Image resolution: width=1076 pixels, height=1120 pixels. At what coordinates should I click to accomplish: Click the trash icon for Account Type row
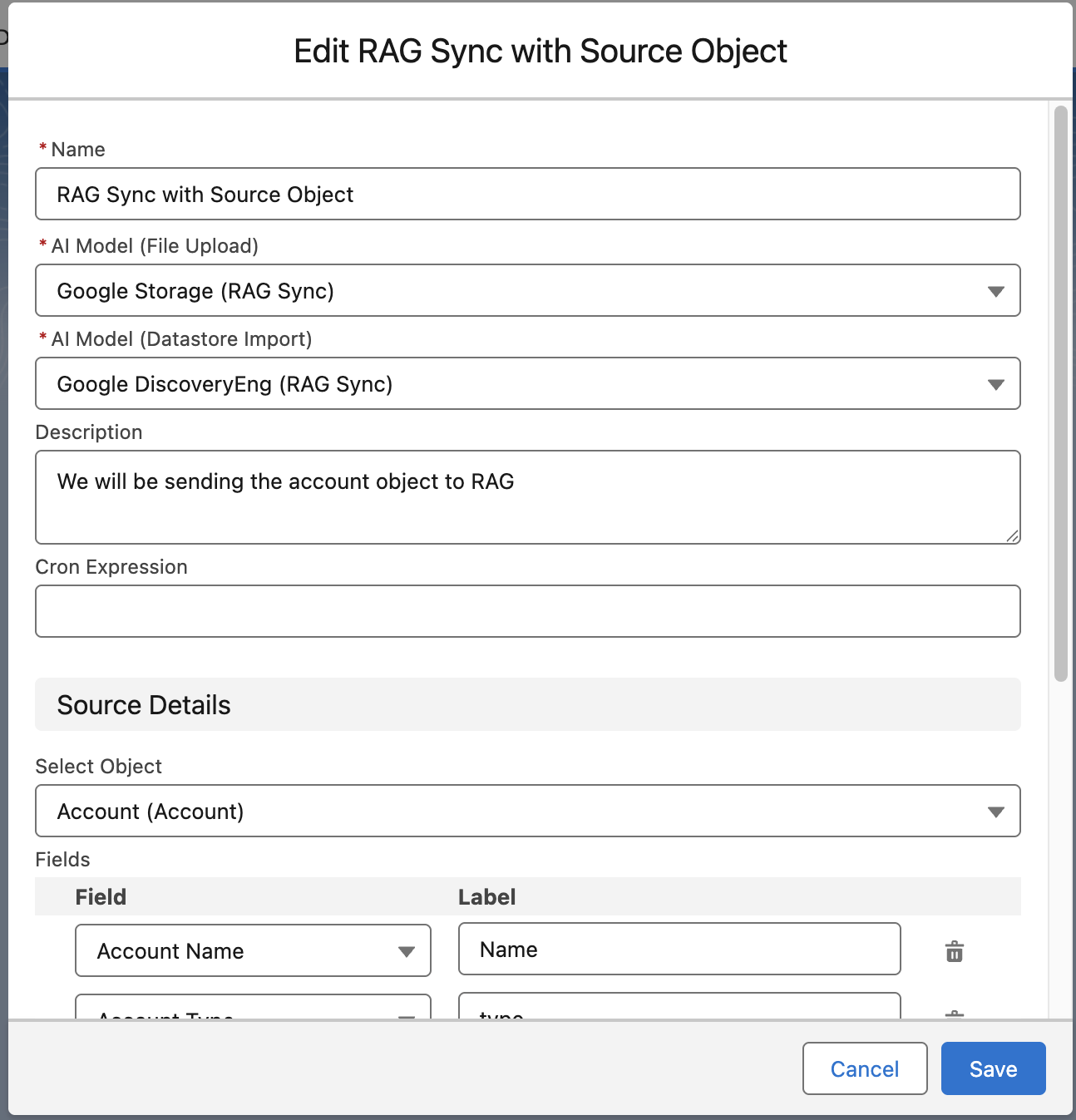(x=954, y=1014)
